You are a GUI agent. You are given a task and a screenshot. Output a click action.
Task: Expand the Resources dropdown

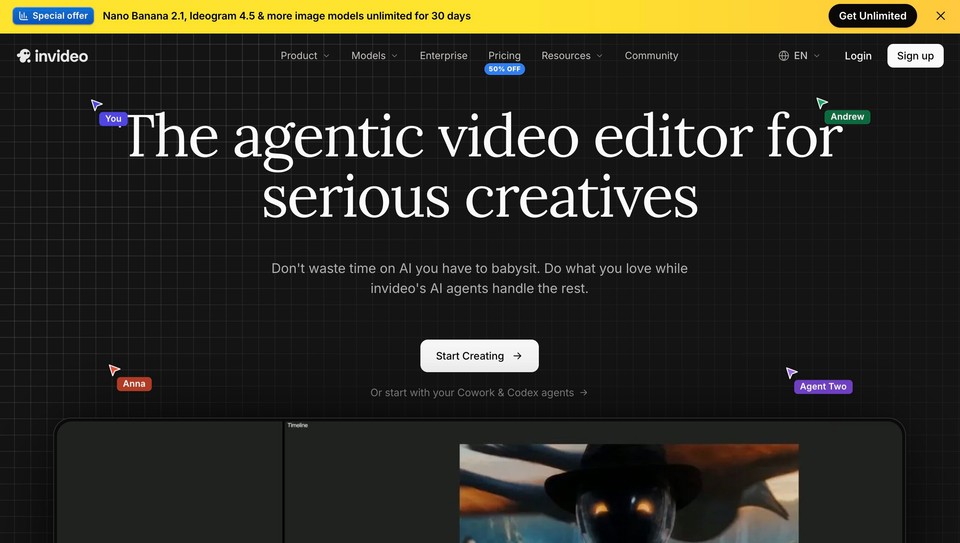click(x=572, y=56)
